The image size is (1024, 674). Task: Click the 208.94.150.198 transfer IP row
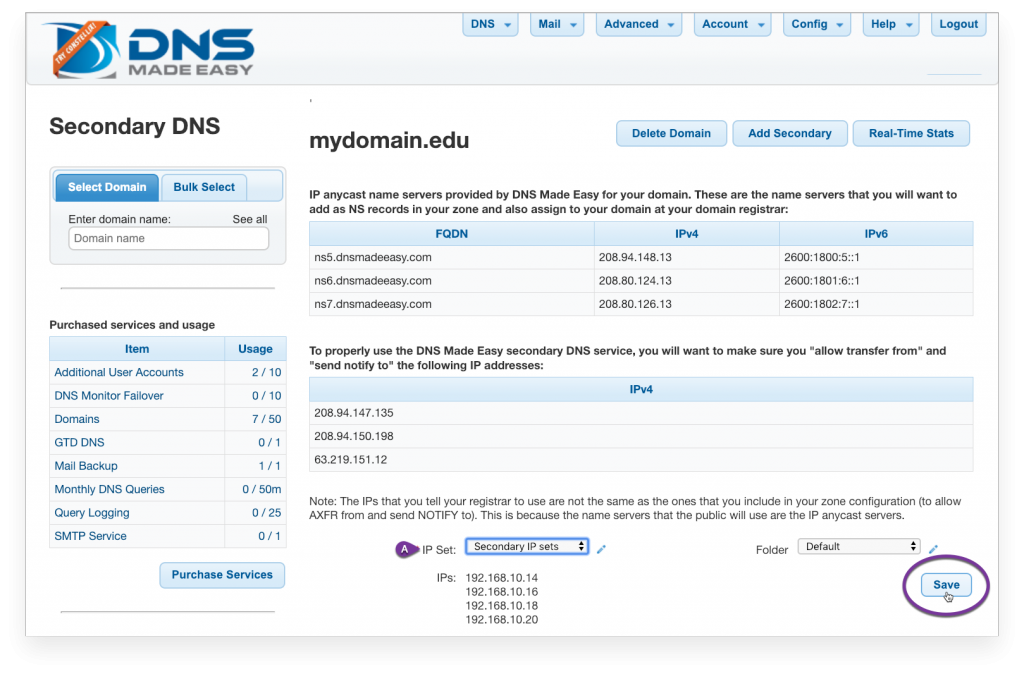point(641,436)
